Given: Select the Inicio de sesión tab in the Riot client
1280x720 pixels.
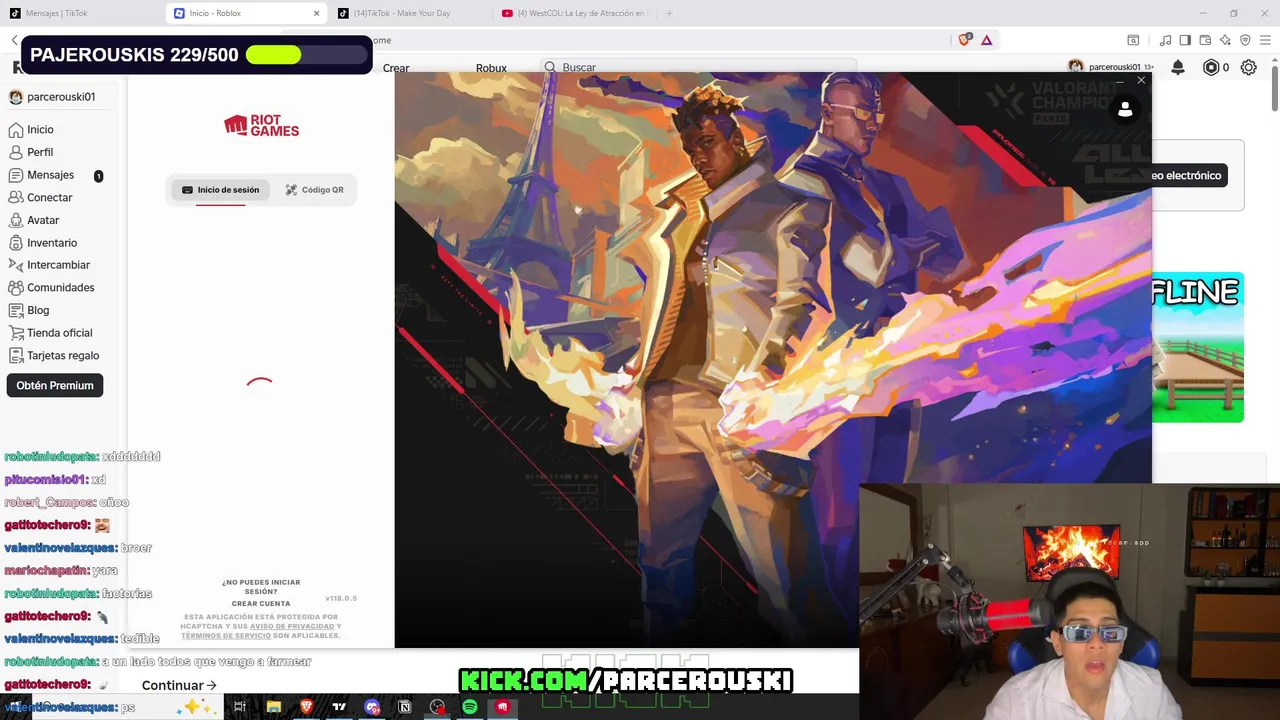Looking at the screenshot, I should 220,190.
